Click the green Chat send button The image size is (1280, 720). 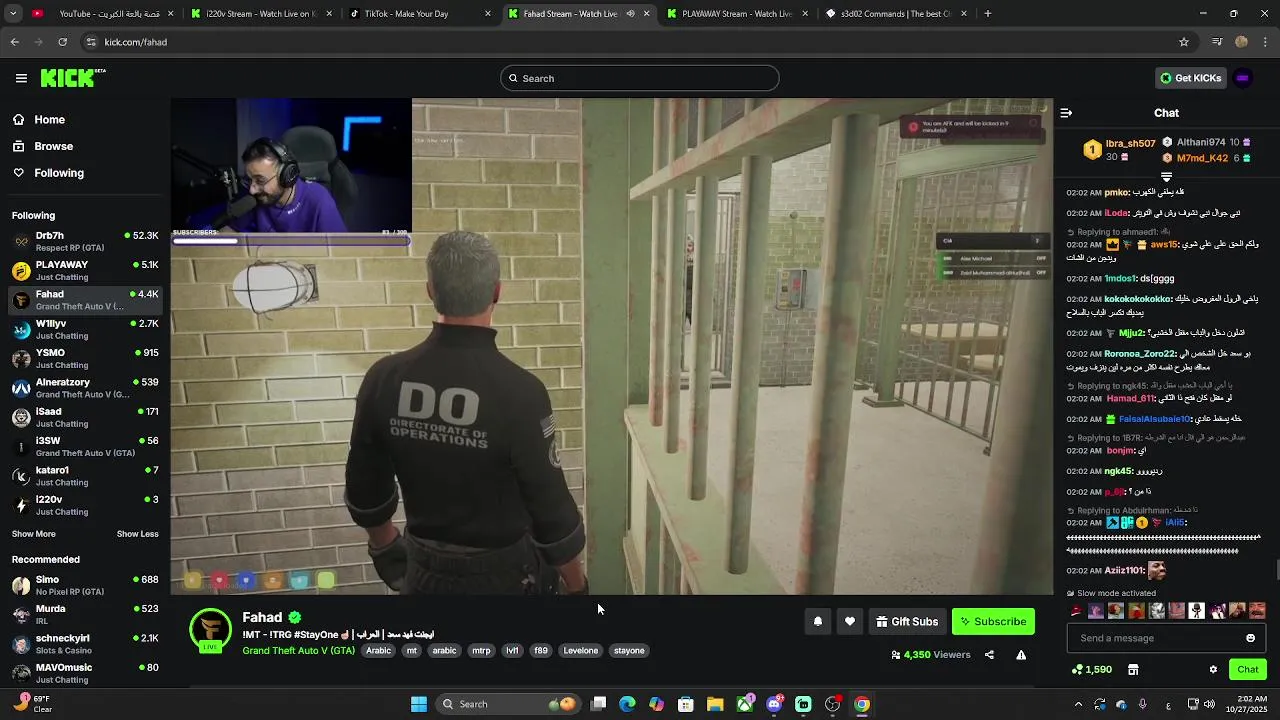[1248, 669]
